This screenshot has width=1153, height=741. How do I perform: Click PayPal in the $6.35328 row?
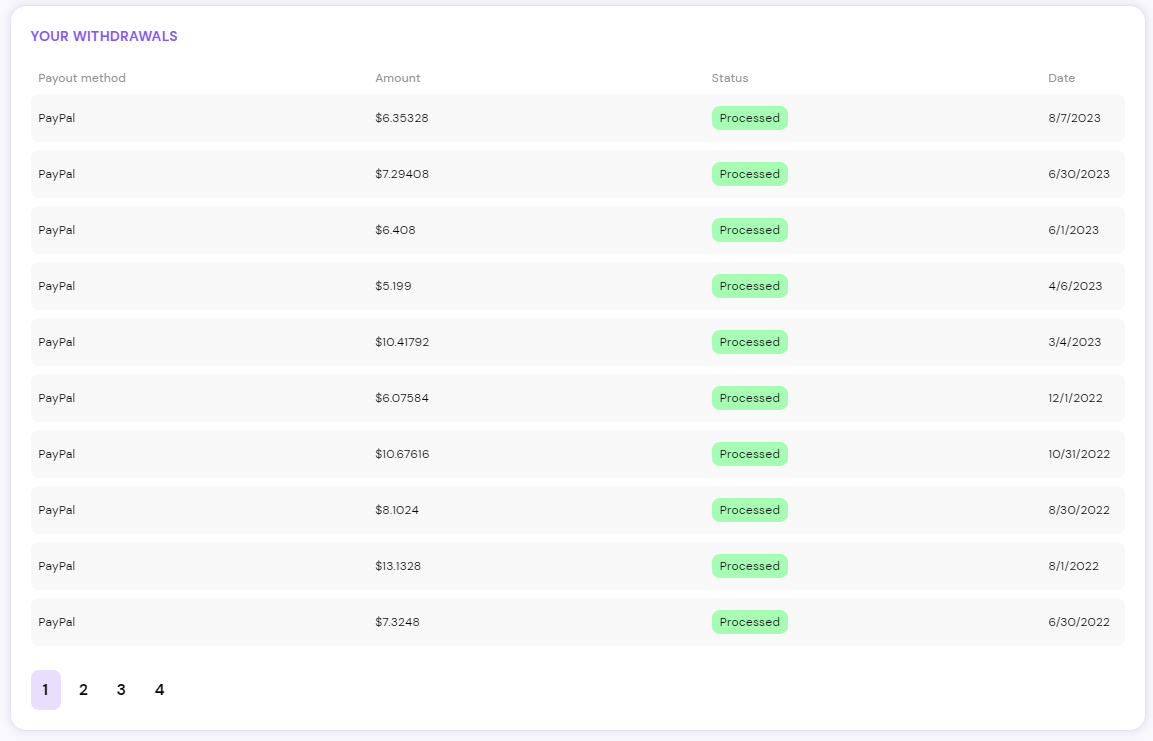click(x=57, y=118)
